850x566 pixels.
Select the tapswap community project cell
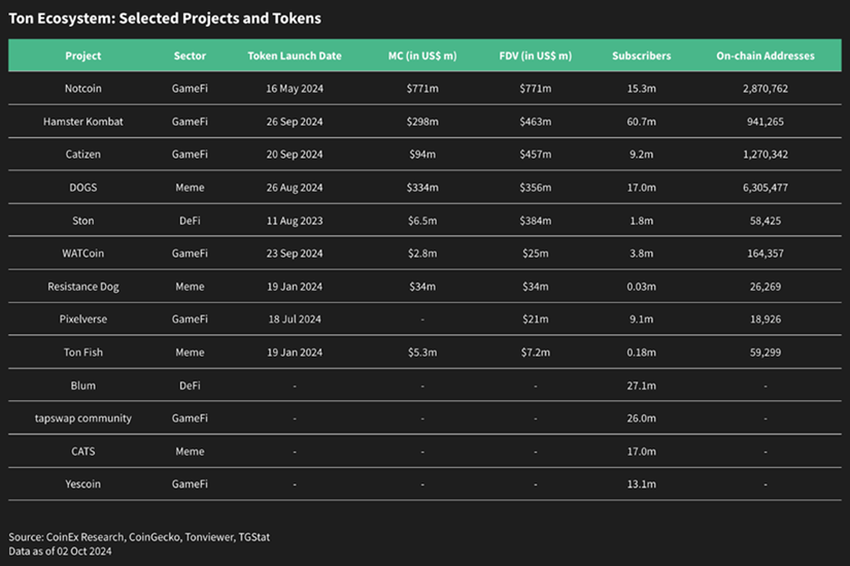[83, 418]
